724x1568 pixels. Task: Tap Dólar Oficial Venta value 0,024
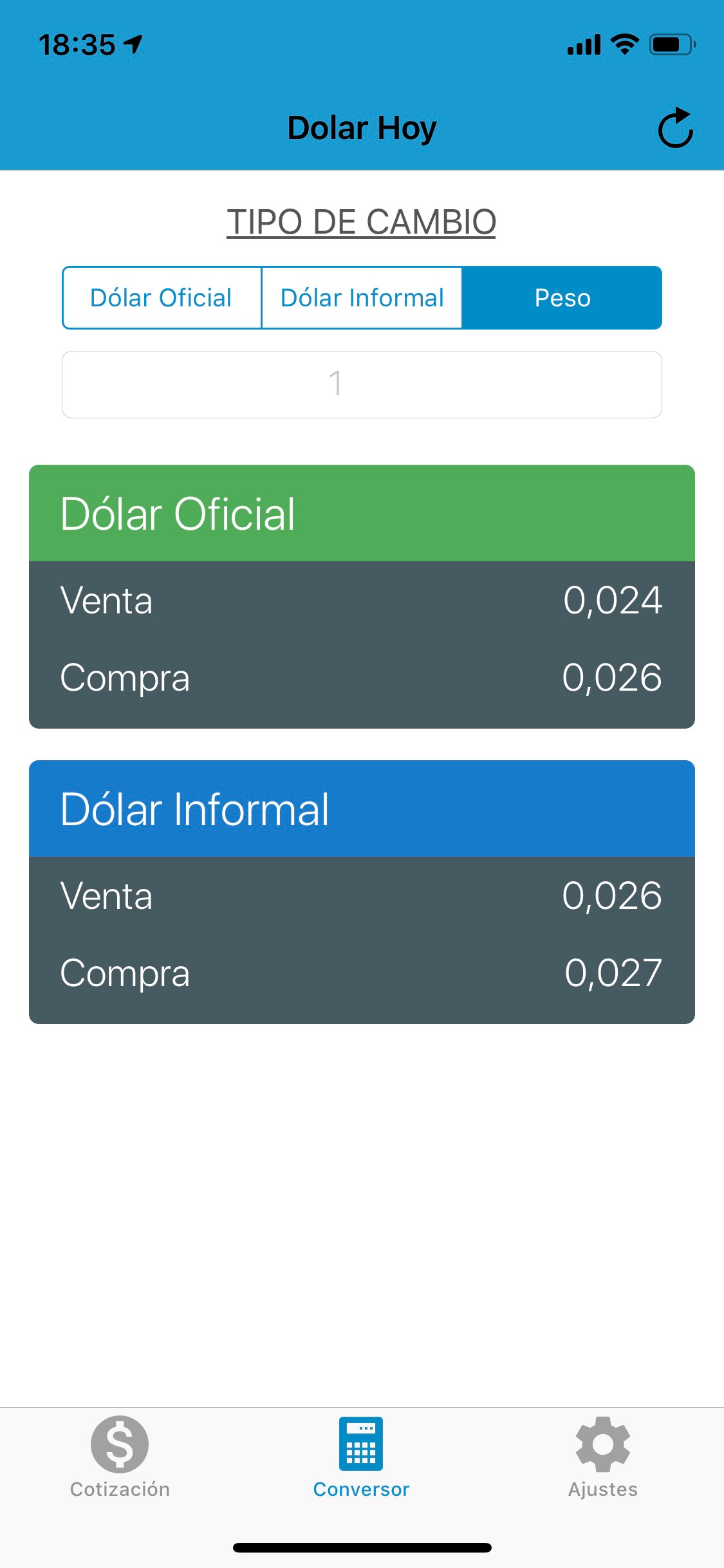point(612,601)
